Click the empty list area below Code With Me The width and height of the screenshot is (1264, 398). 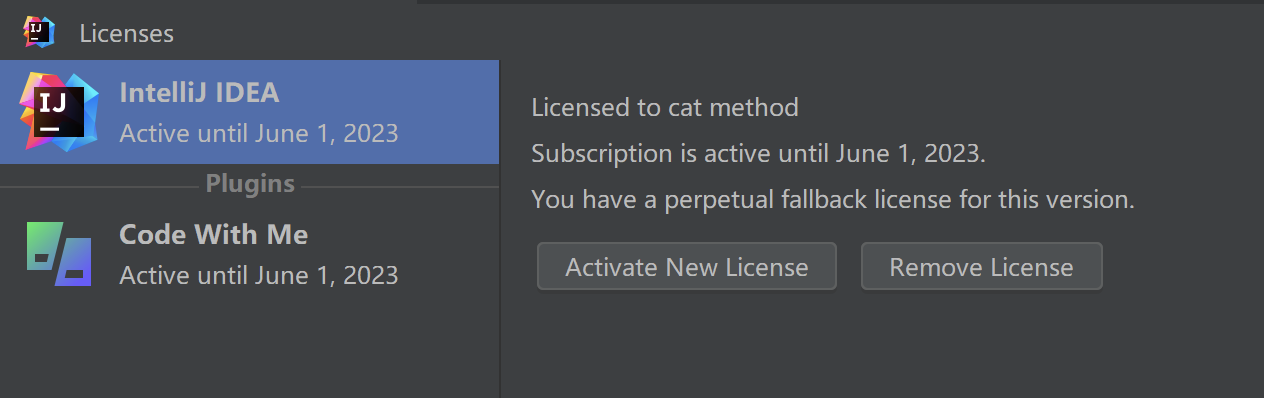pos(249,352)
